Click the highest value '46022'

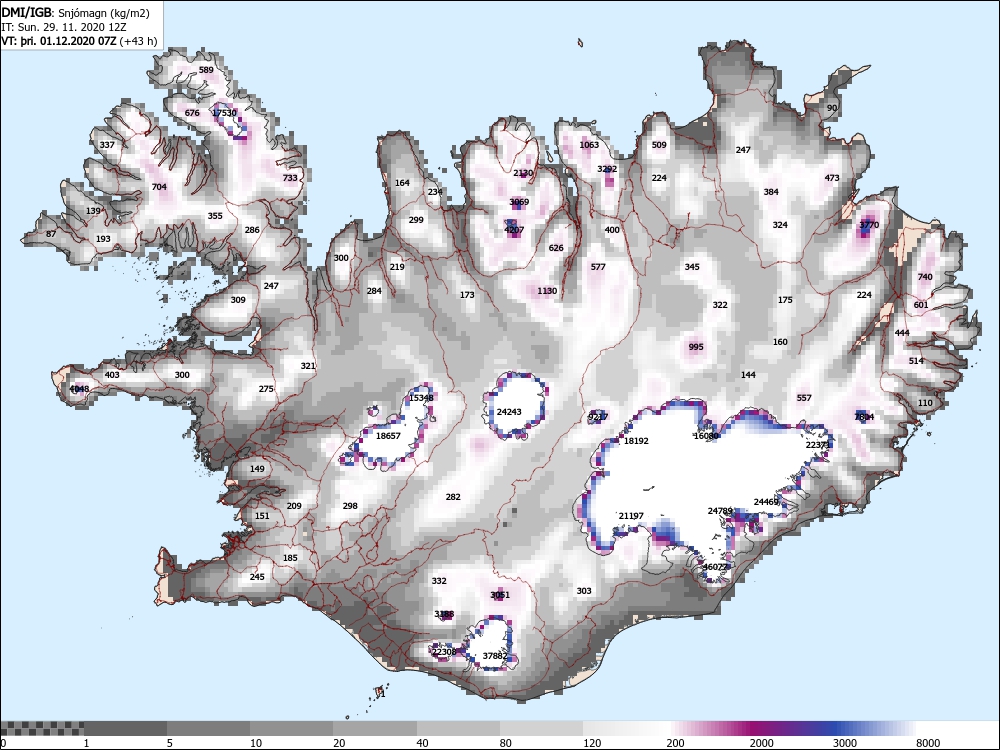pyautogui.click(x=715, y=567)
